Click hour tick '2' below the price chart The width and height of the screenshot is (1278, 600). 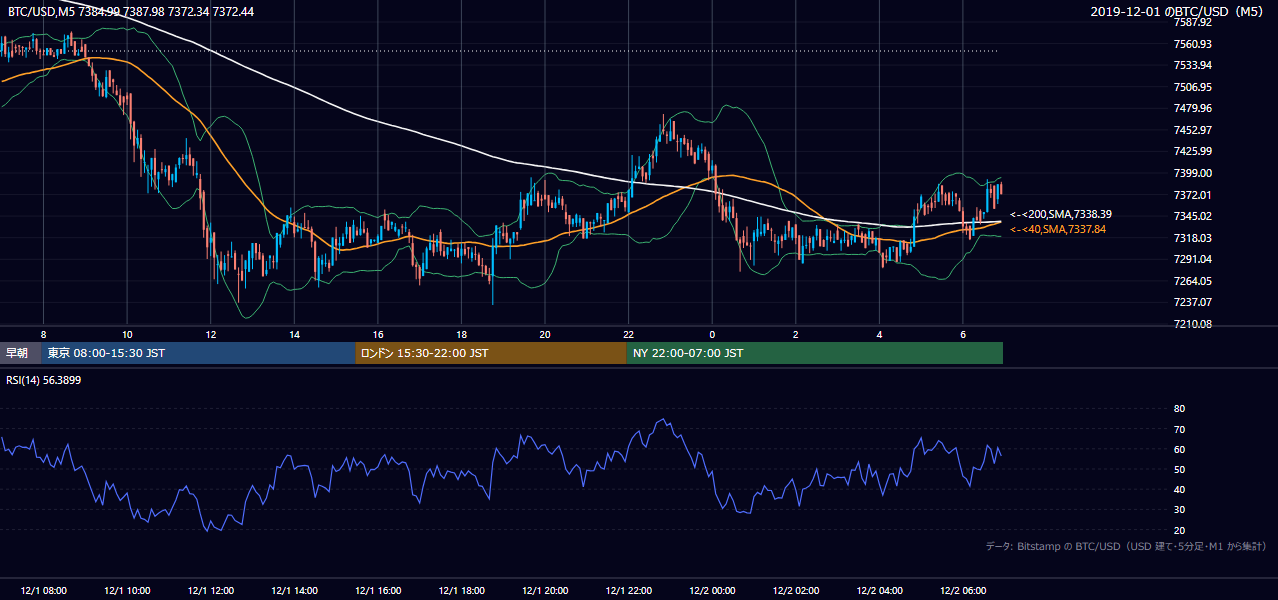(x=796, y=334)
